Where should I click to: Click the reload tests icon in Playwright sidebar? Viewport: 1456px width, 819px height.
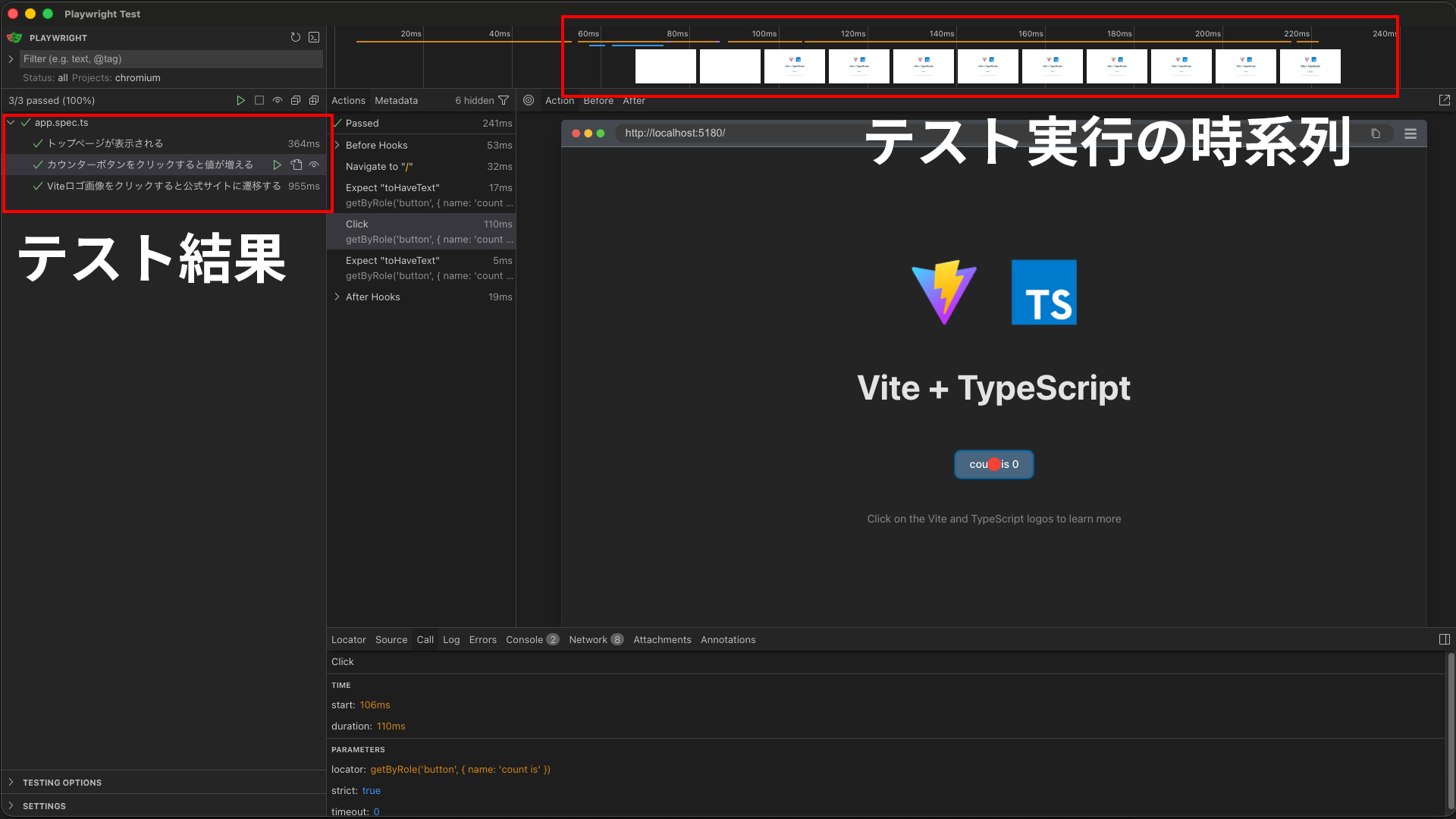[x=296, y=36]
